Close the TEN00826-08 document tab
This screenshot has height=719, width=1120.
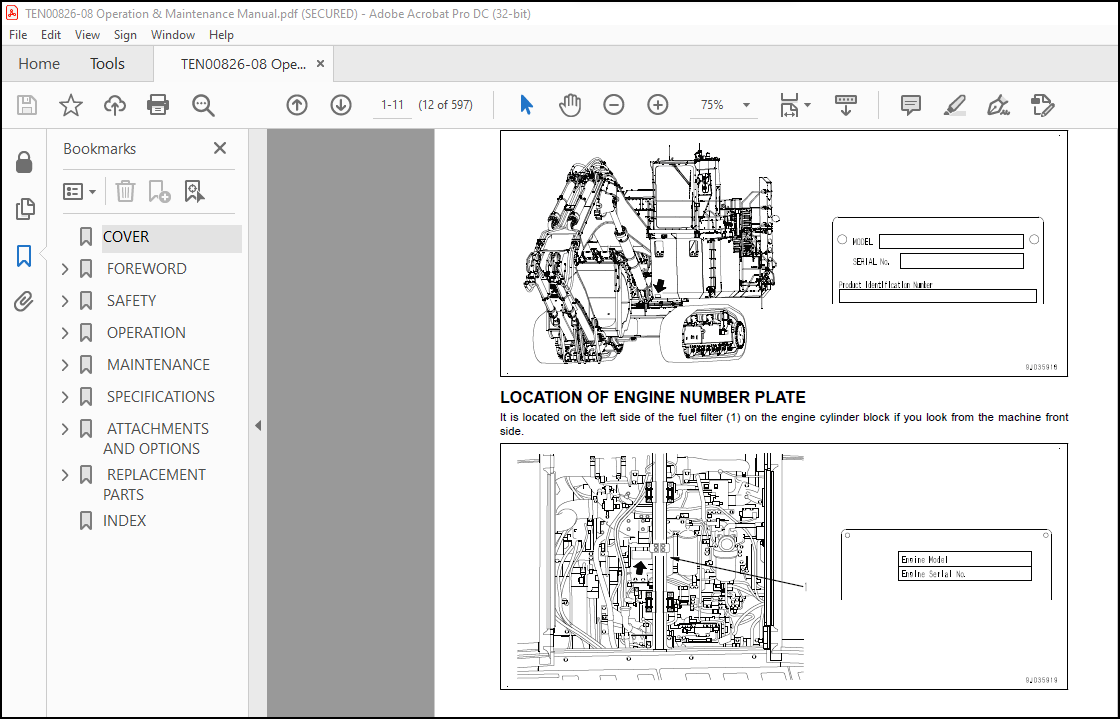321,64
